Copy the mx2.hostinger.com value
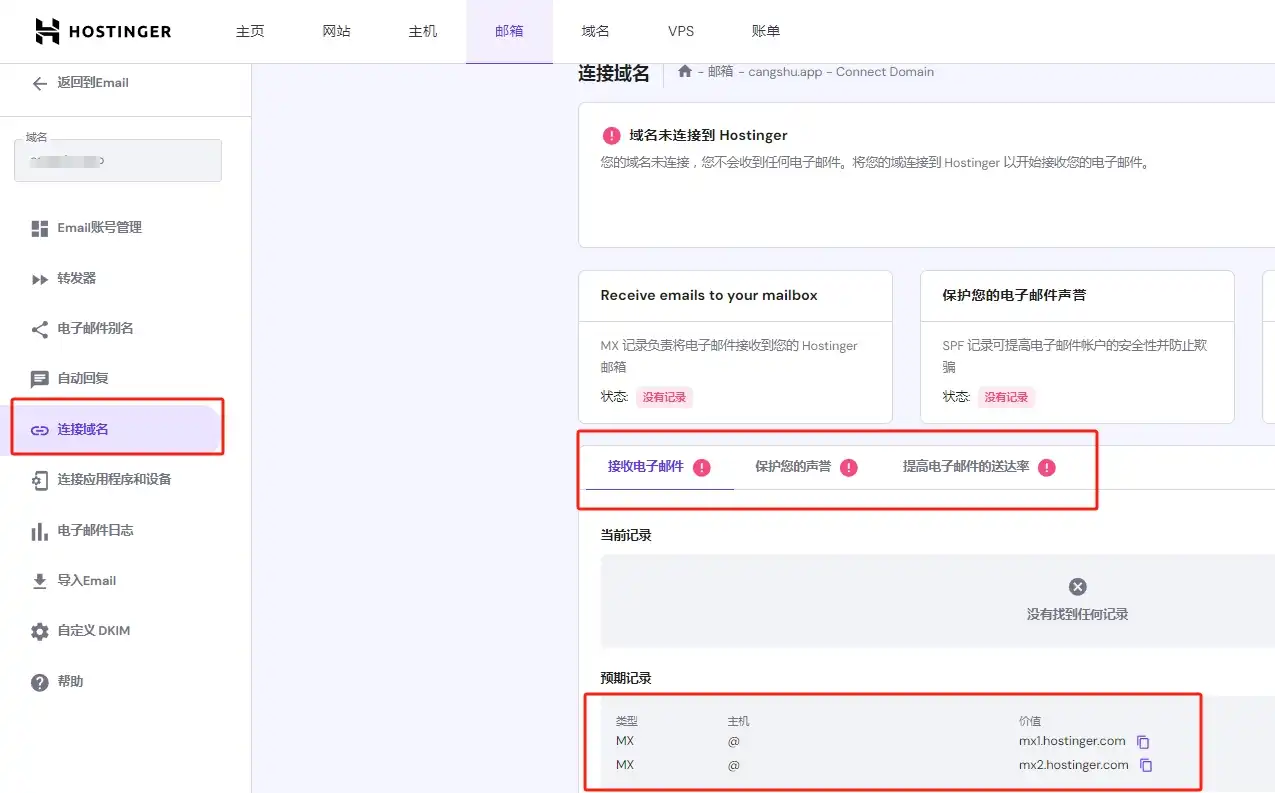1275x793 pixels. click(x=1147, y=765)
